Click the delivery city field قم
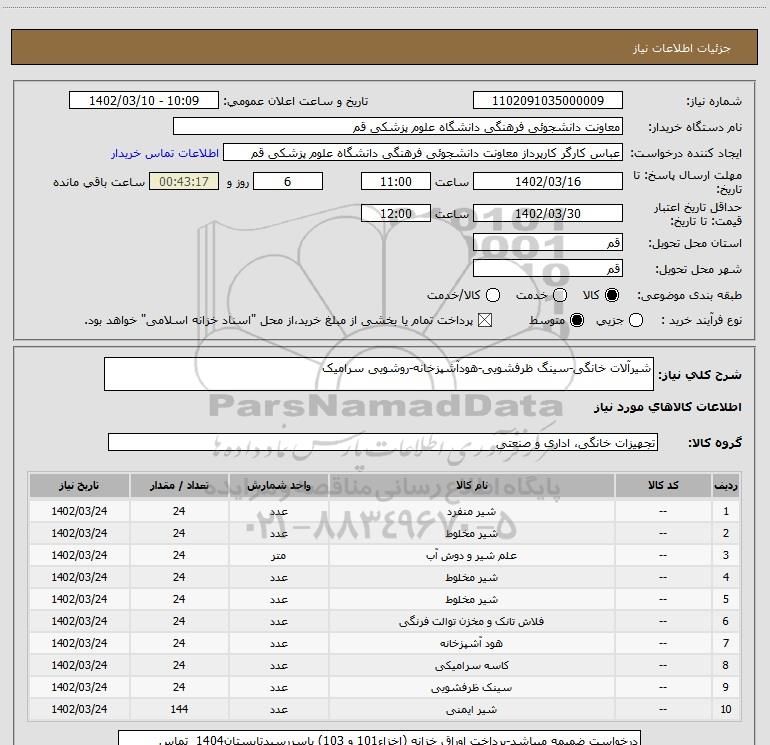770x745 pixels. tap(548, 268)
